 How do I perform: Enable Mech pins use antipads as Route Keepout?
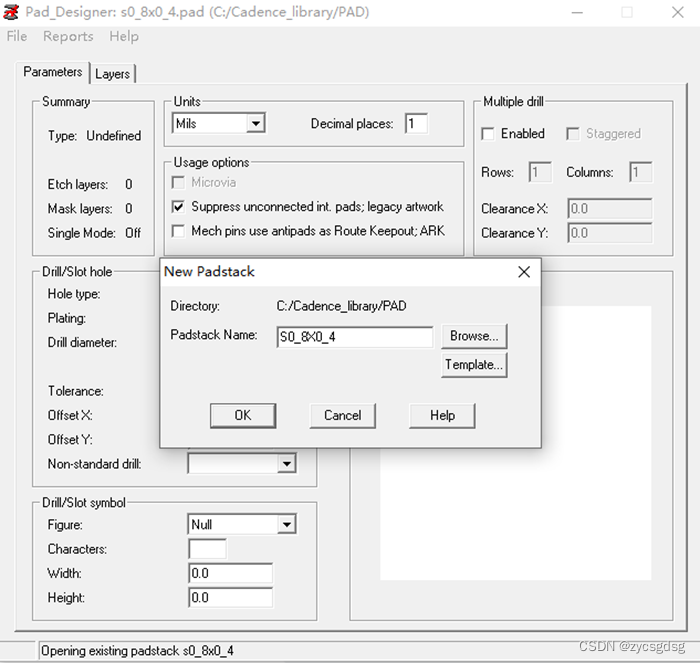point(178,231)
